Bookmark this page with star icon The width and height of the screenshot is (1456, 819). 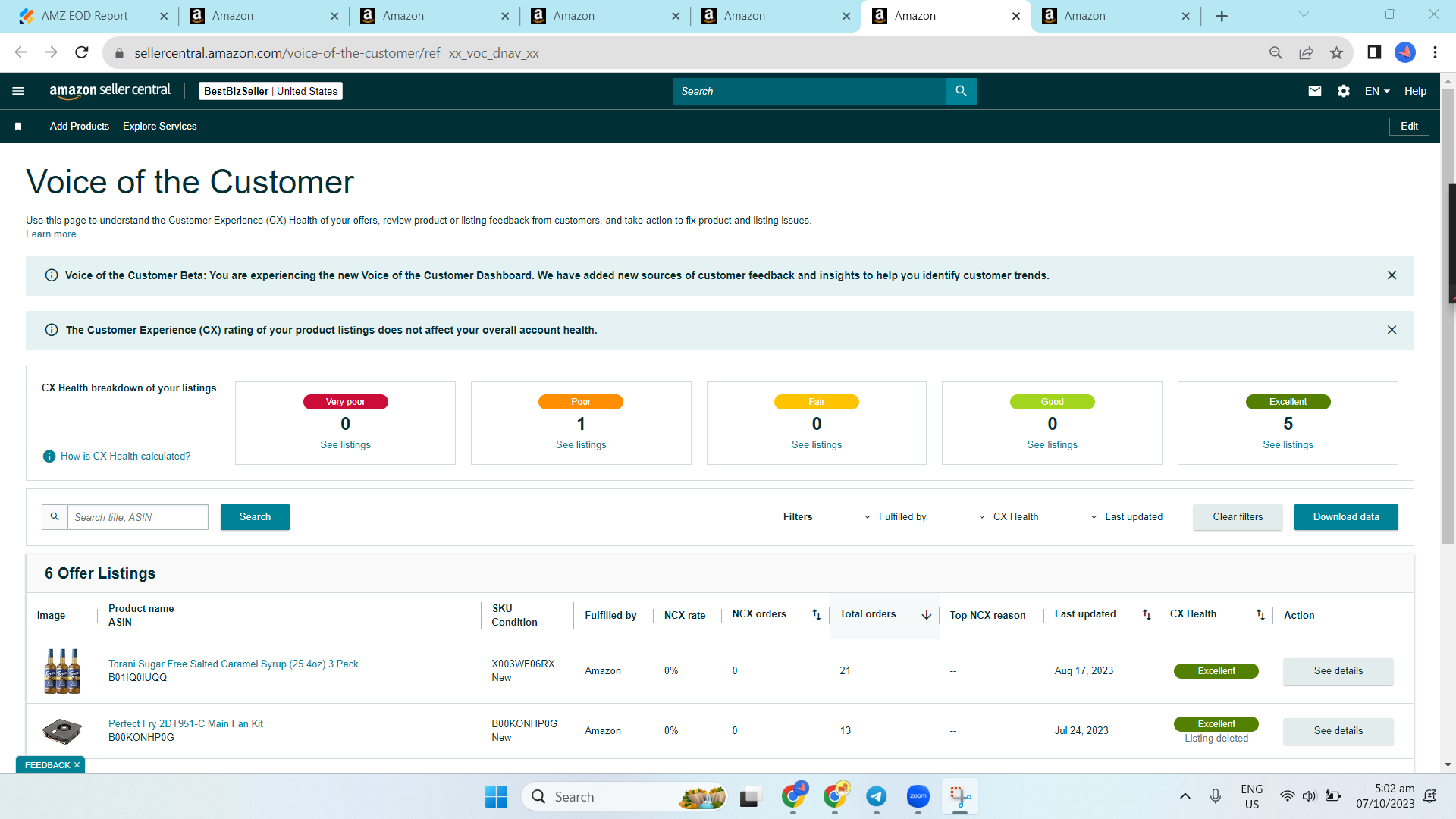tap(1336, 52)
